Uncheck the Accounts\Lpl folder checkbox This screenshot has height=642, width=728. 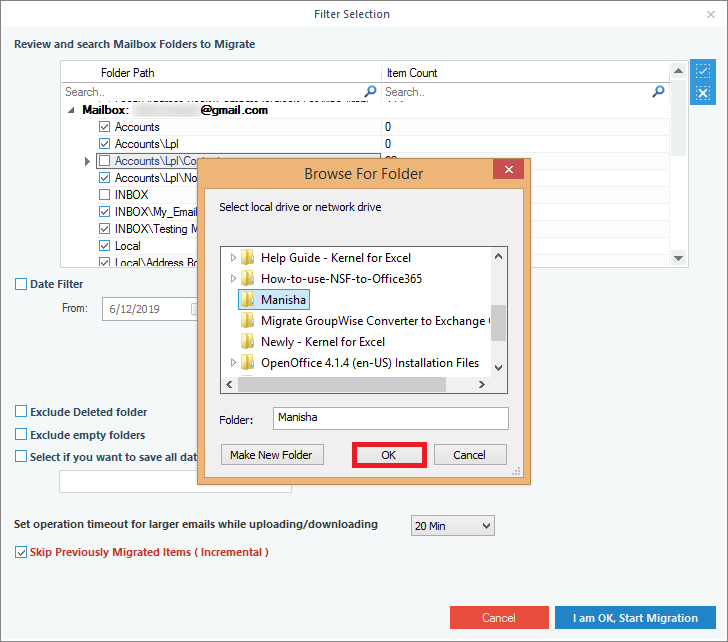coord(104,143)
